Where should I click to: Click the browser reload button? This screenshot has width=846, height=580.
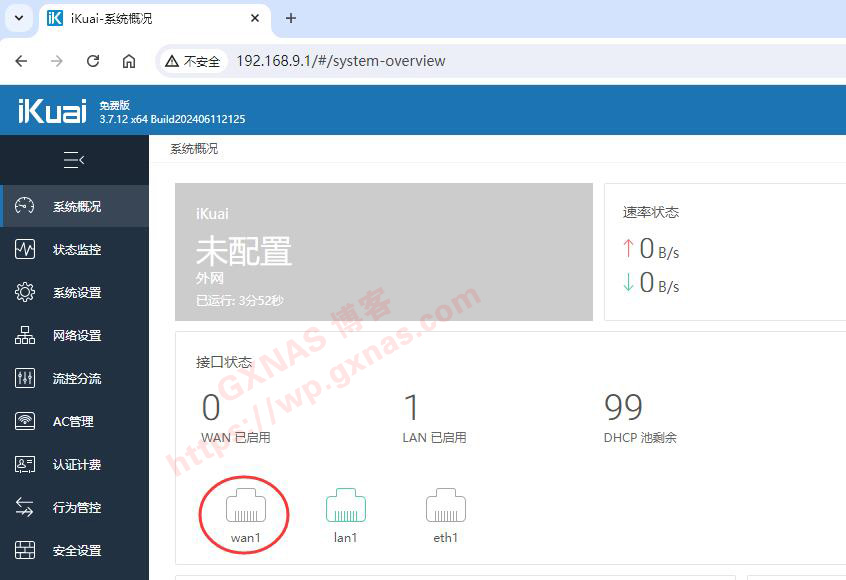point(93,61)
